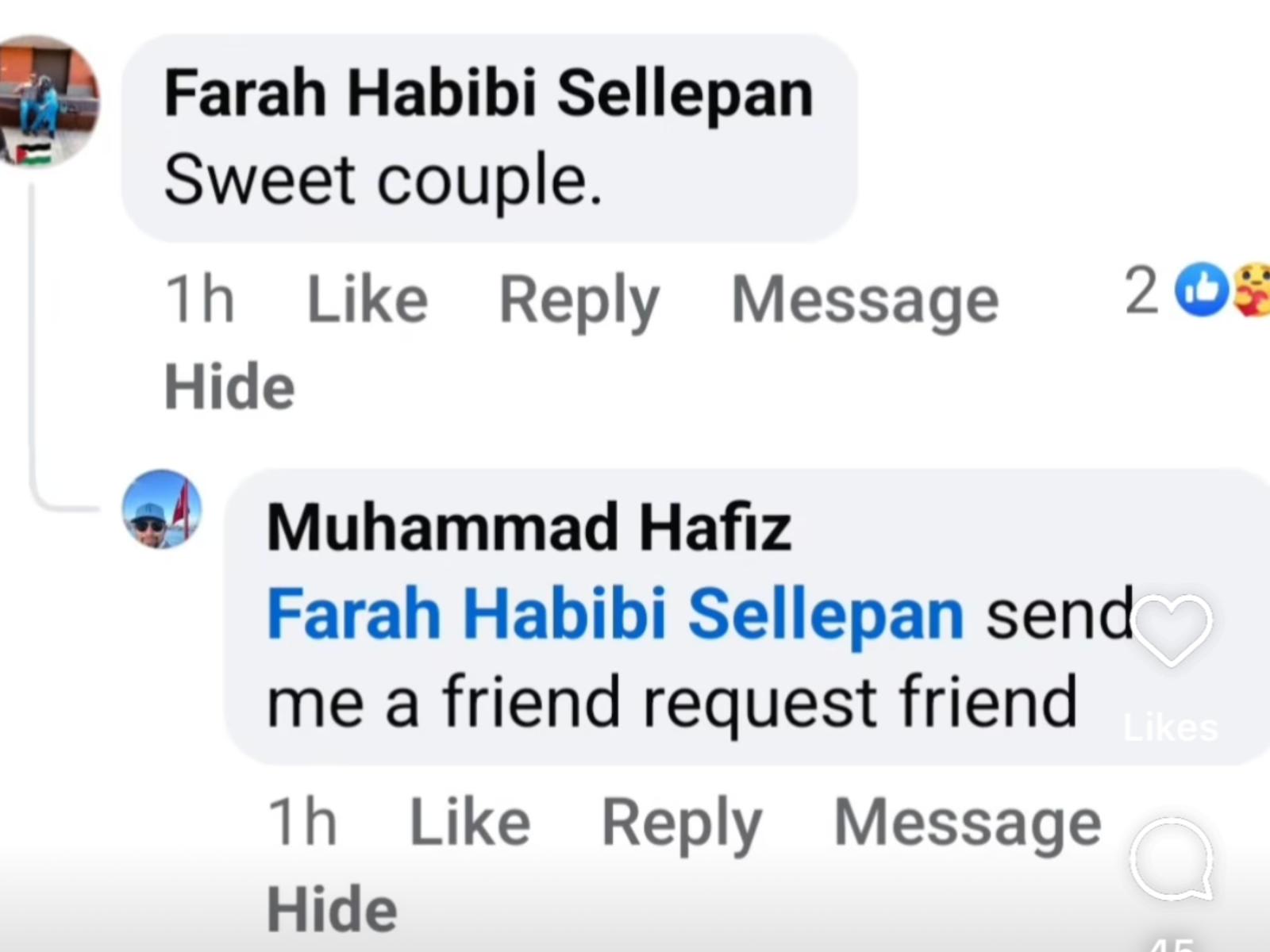1270x952 pixels.
Task: Click the blue thumbs-up reaction icon
Action: point(1203,291)
